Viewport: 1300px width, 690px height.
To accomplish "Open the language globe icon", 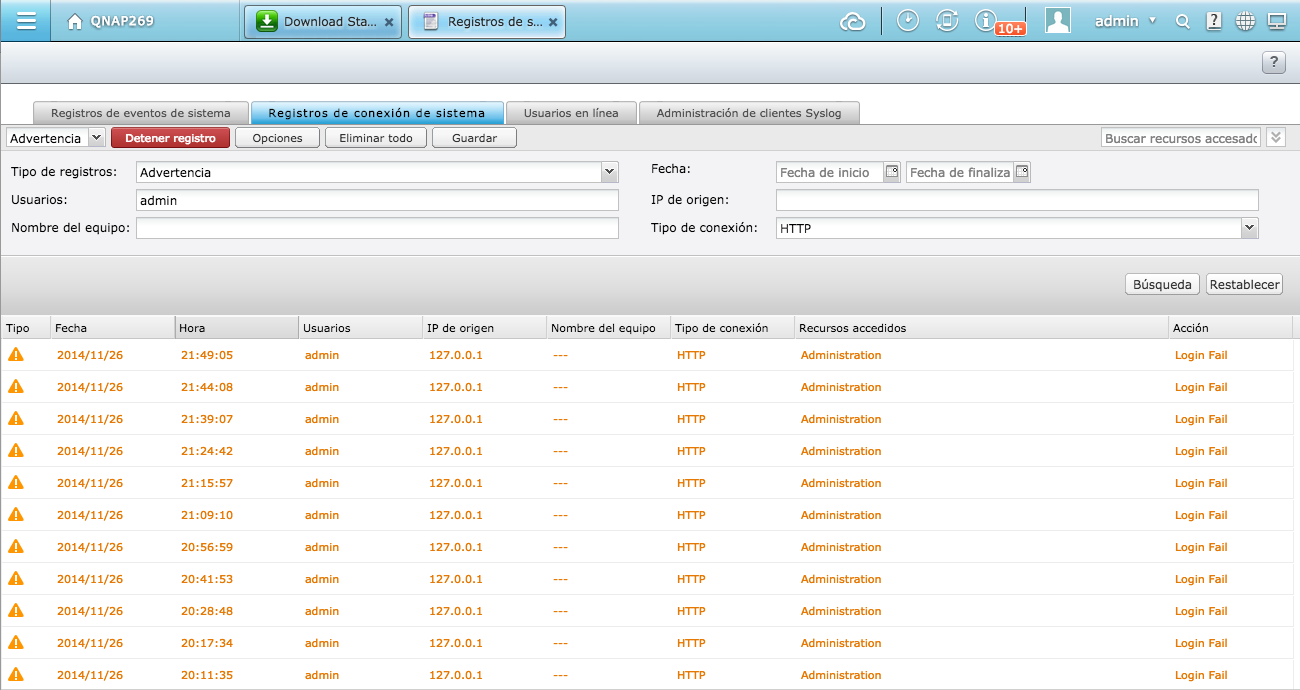I will click(1245, 21).
